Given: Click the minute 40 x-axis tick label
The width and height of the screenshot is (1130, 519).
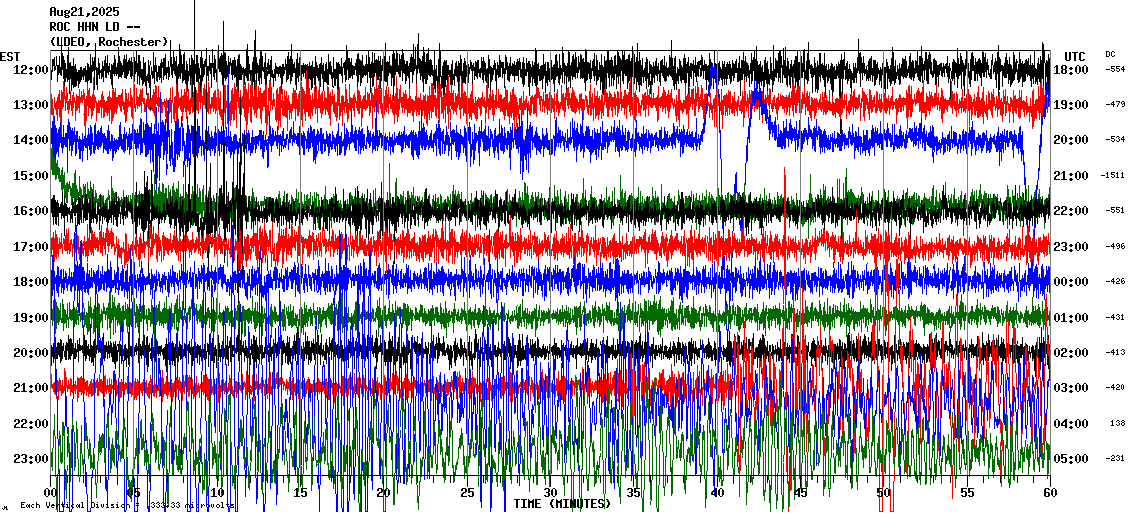Looking at the screenshot, I should [717, 492].
